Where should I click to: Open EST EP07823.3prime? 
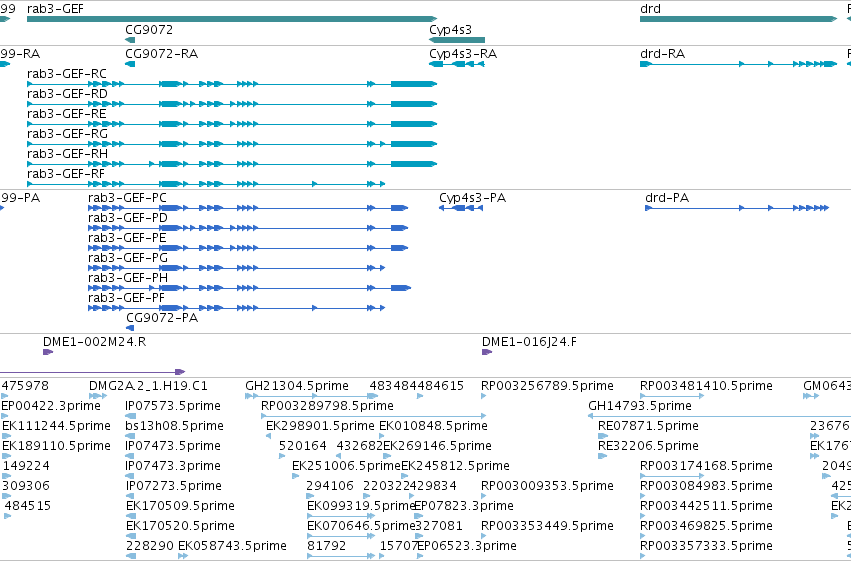[464, 506]
